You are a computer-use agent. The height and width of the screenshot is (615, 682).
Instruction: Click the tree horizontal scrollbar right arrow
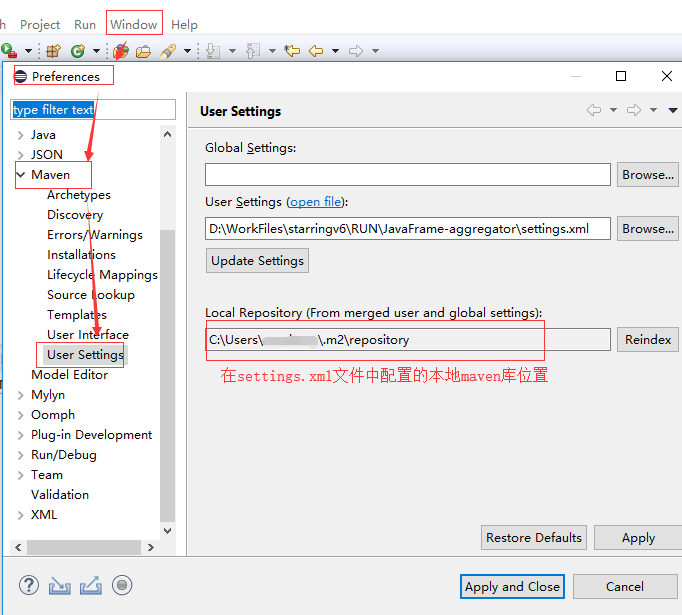[151, 547]
